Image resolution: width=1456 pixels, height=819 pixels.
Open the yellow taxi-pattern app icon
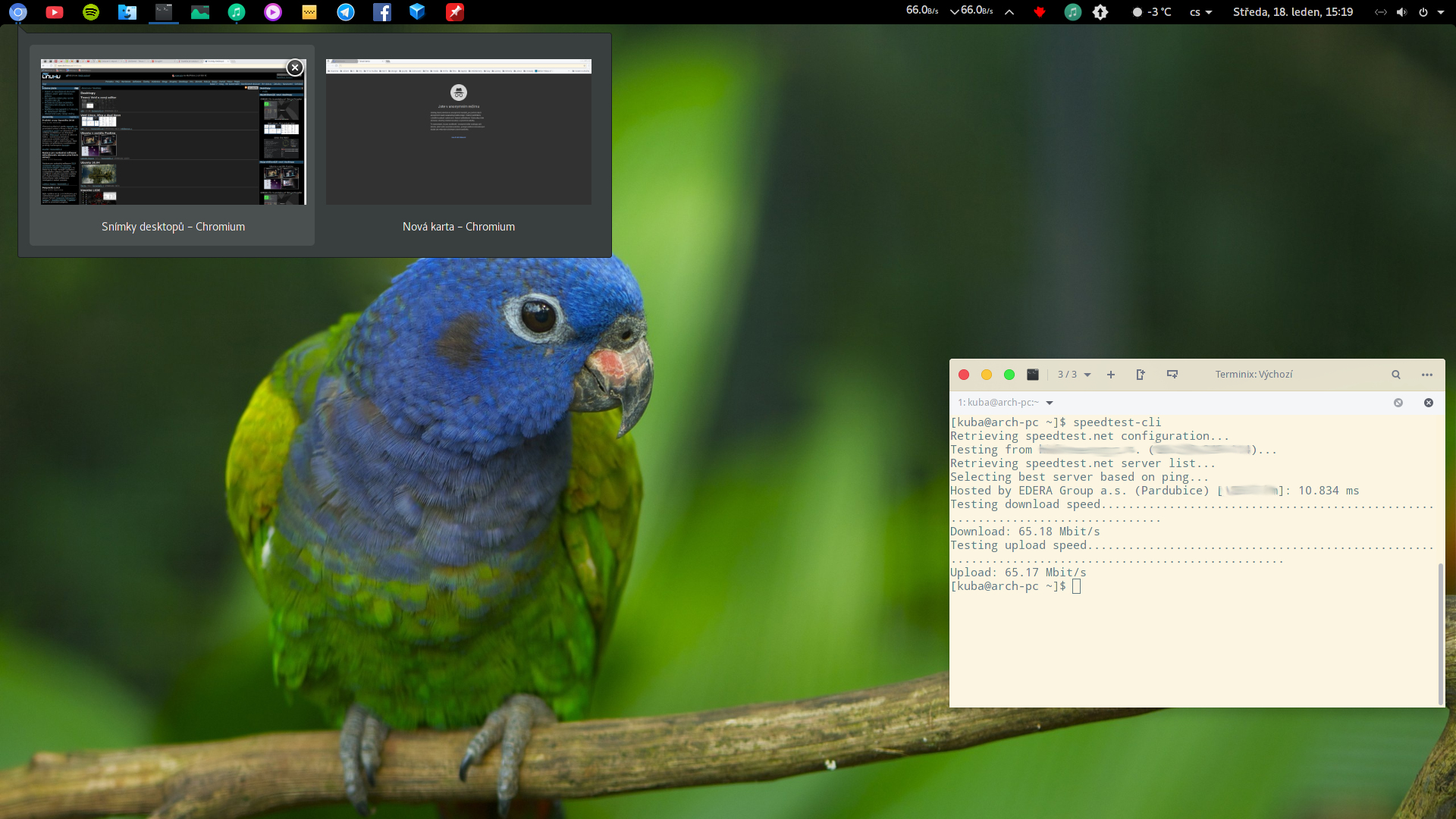(309, 12)
